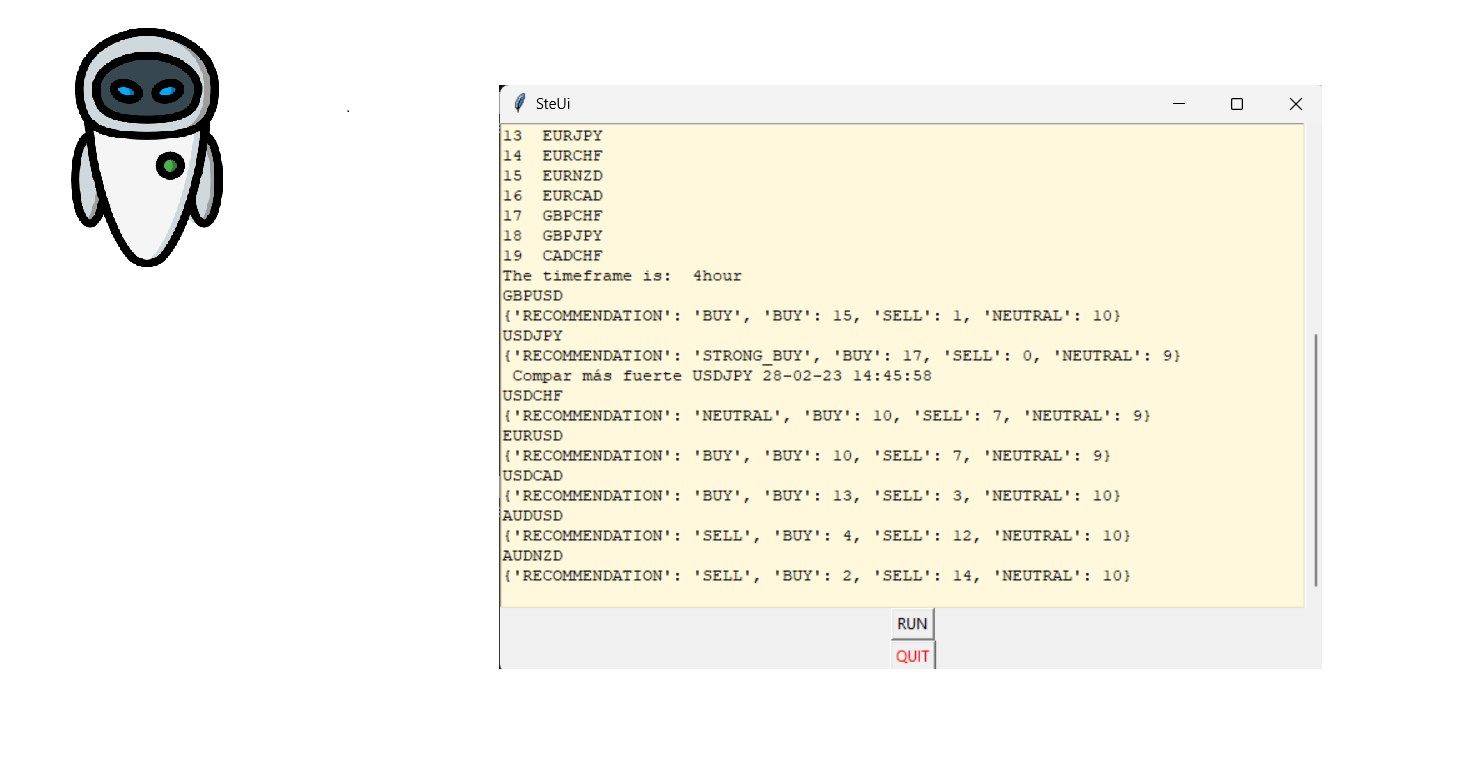The image size is (1471, 782).
Task: Click the EURUSD recommendation line below its heading
Action: (807, 455)
